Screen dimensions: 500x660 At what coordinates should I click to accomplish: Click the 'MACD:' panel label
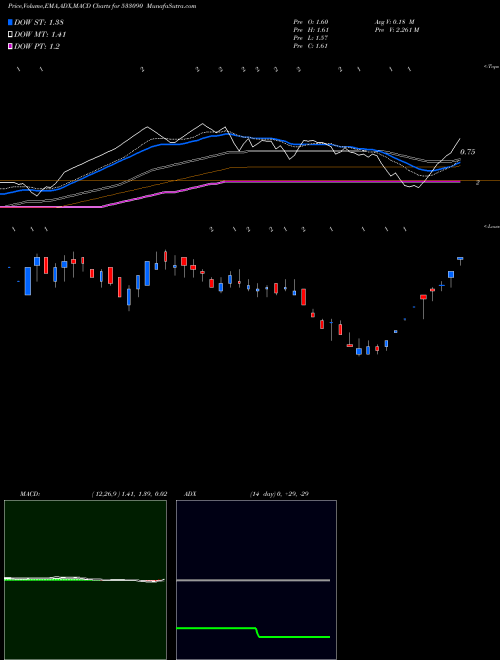pyautogui.click(x=30, y=494)
